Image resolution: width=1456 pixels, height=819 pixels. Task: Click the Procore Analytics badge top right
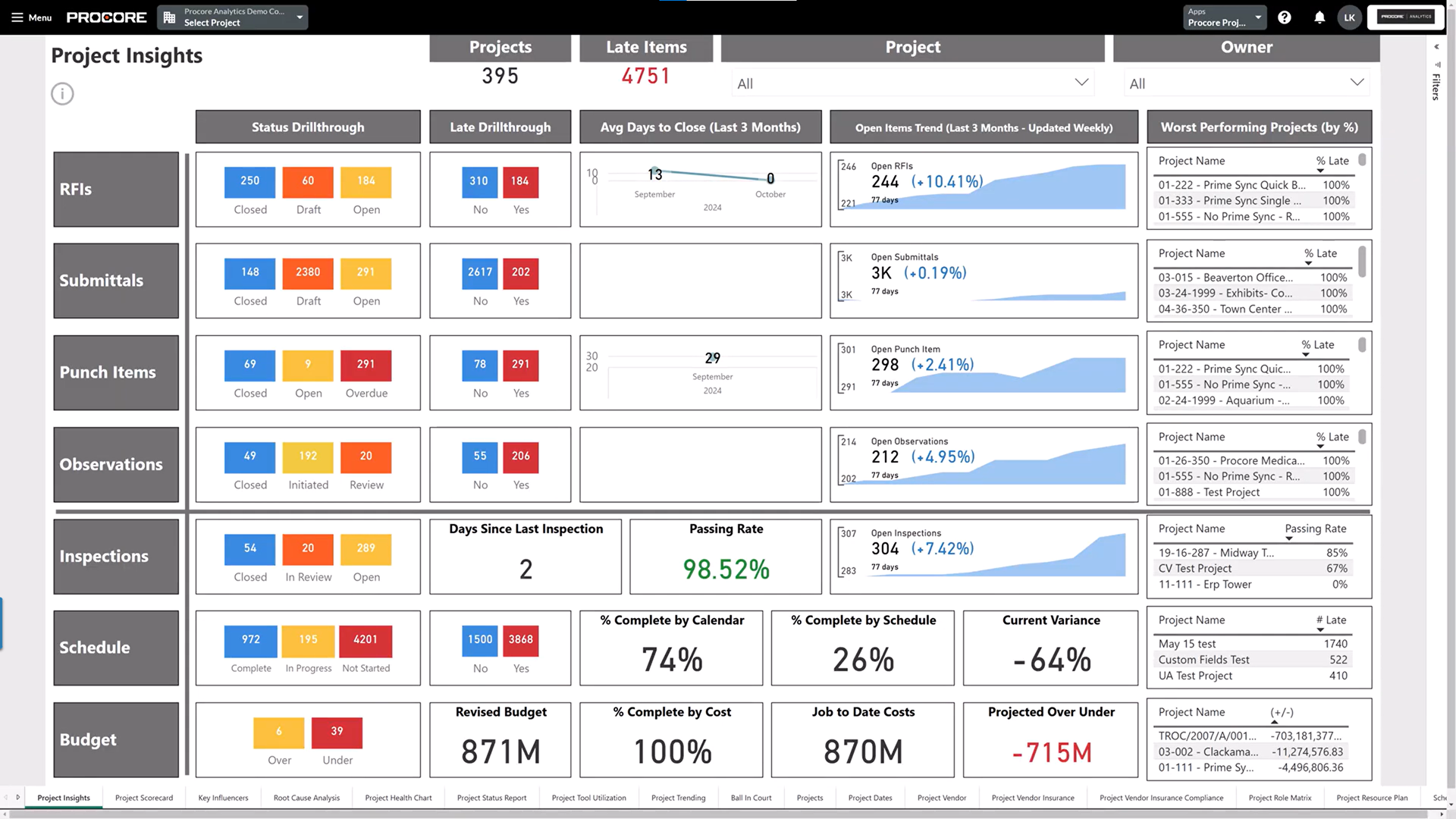click(1405, 16)
